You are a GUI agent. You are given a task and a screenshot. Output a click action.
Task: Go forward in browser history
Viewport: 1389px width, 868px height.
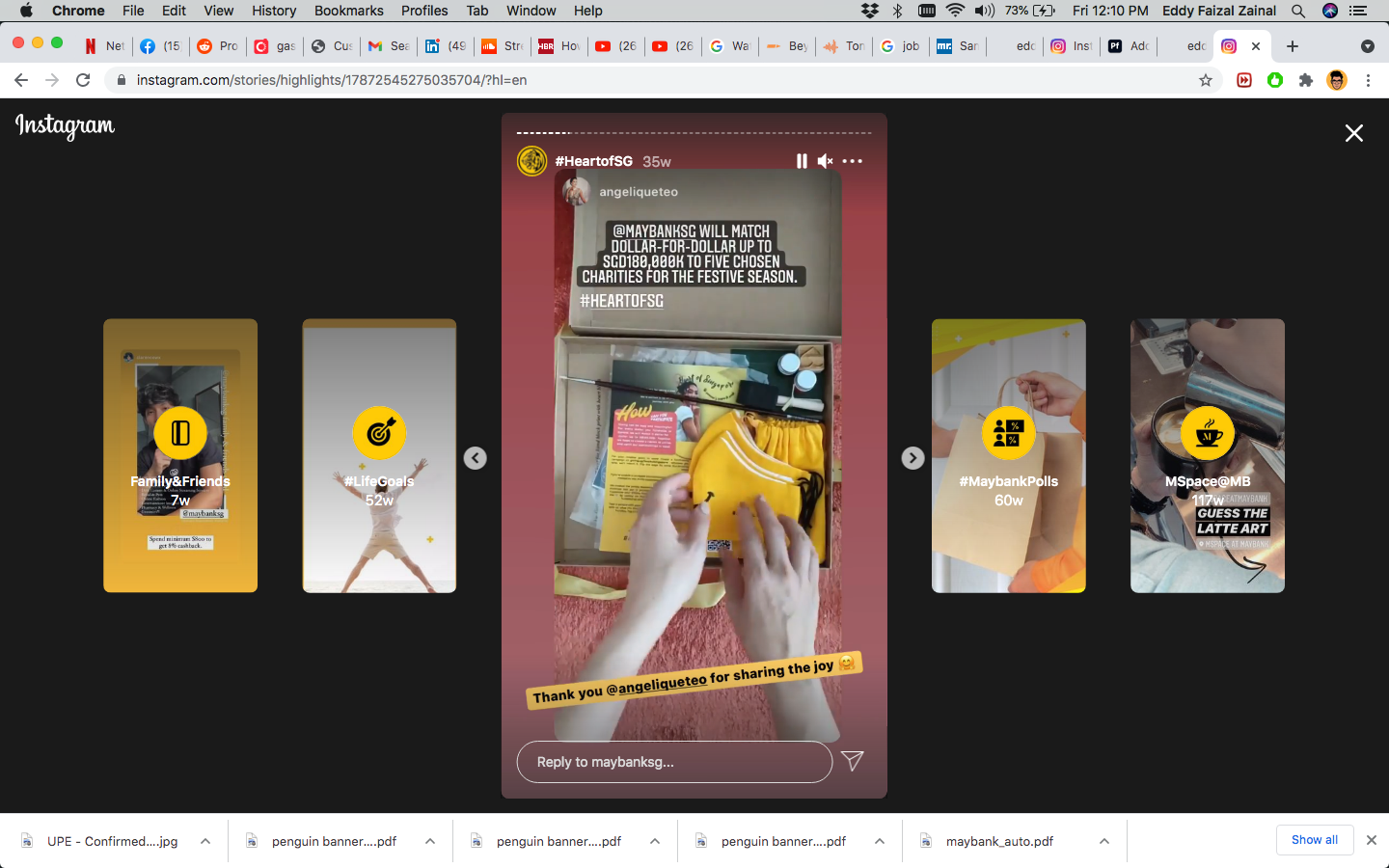52,80
